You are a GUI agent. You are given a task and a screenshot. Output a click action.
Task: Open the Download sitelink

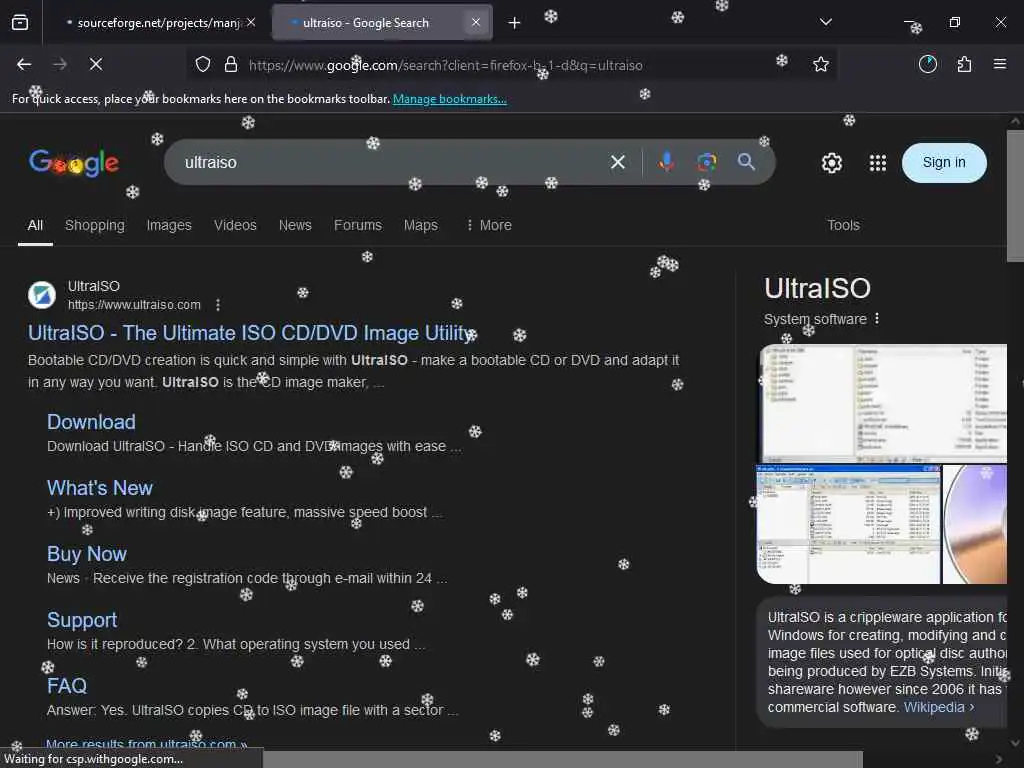pos(91,422)
